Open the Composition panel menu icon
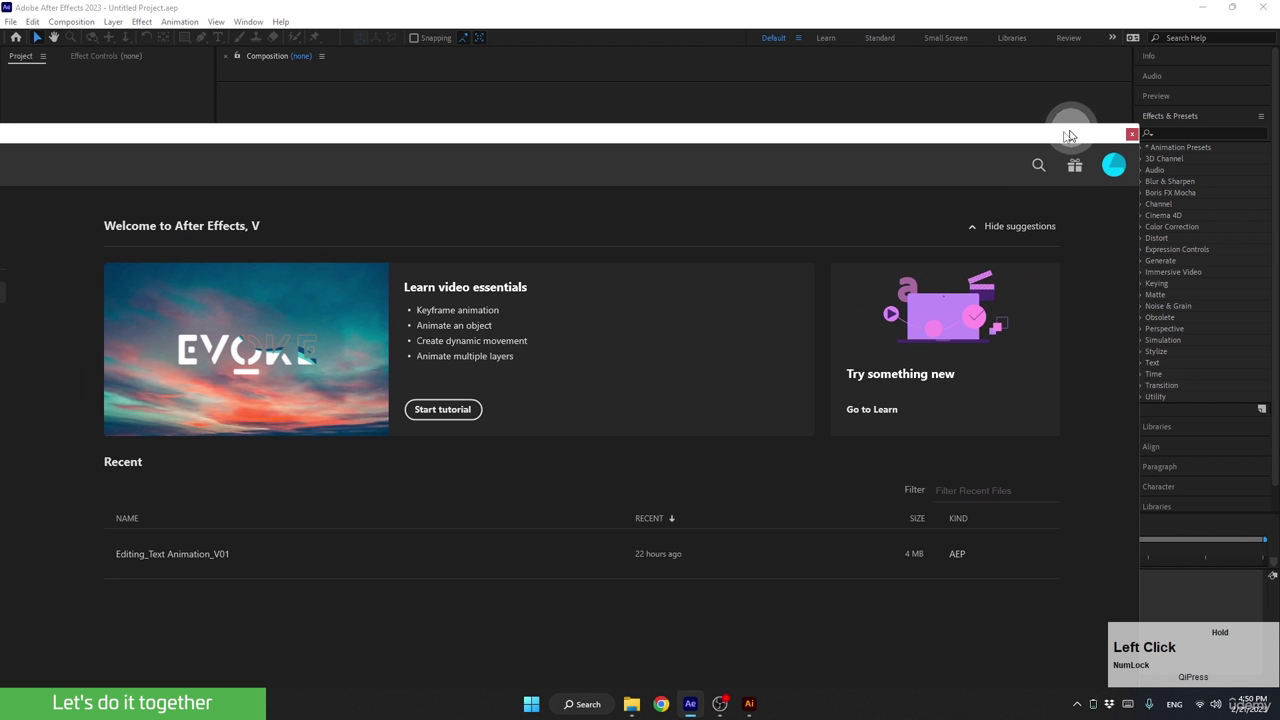 tap(322, 56)
